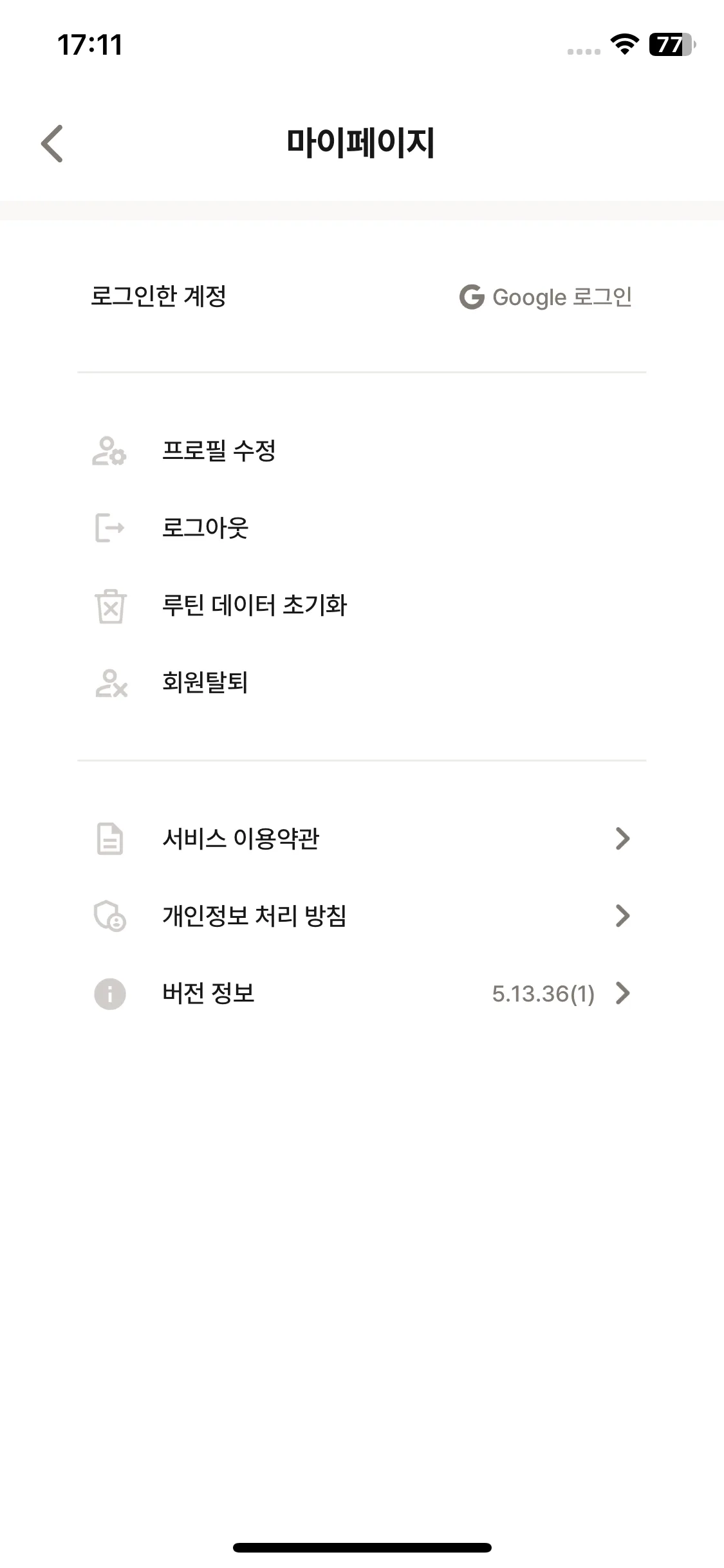Image resolution: width=724 pixels, height=1568 pixels.
Task: Tap the shield privacy policy icon
Action: point(110,916)
